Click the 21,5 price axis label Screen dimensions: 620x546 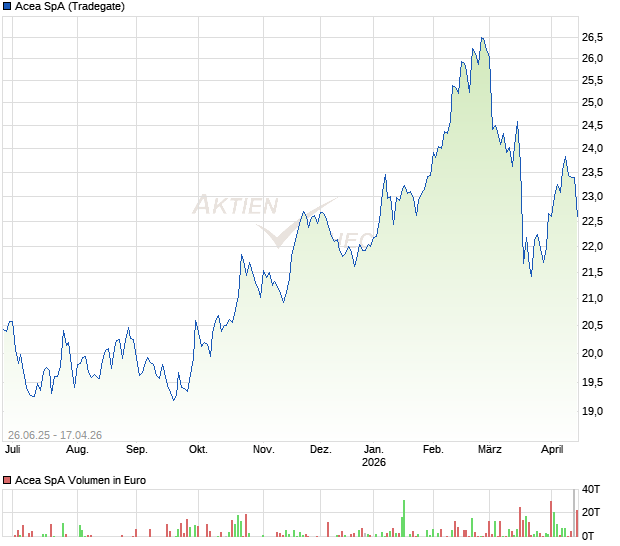[592, 272]
